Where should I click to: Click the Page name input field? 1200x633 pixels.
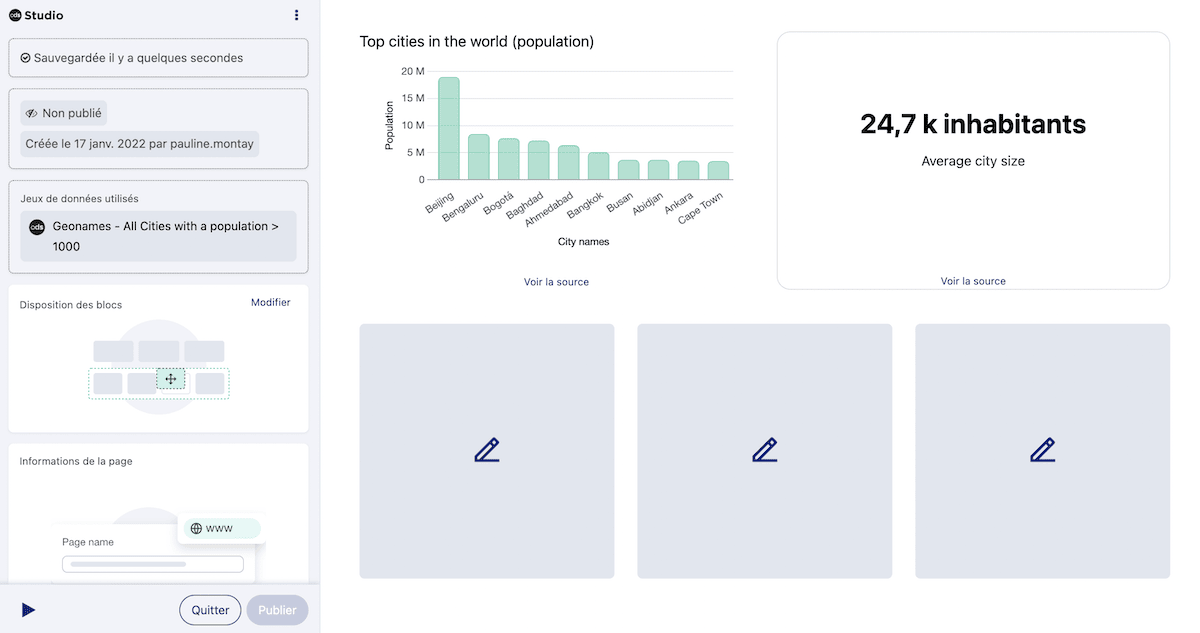(x=153, y=564)
